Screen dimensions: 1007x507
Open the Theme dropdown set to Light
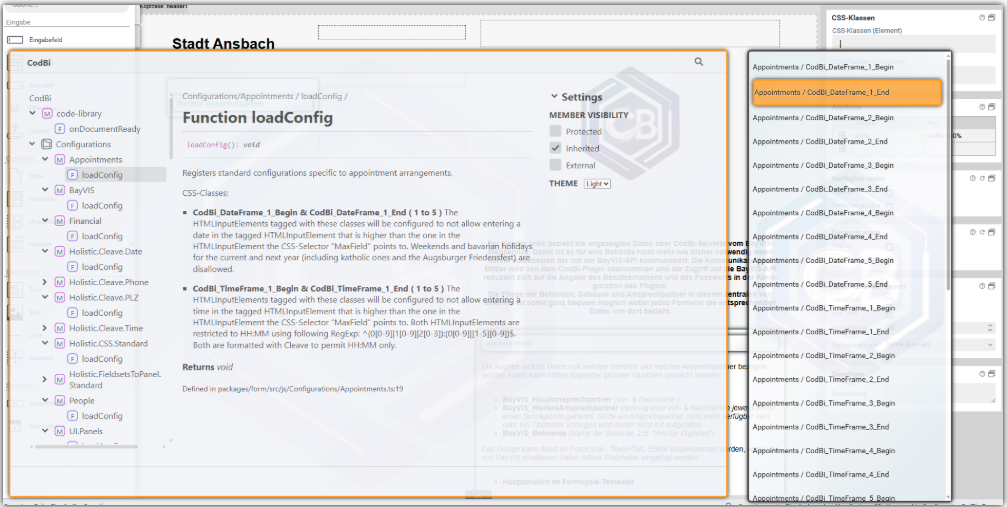(597, 184)
